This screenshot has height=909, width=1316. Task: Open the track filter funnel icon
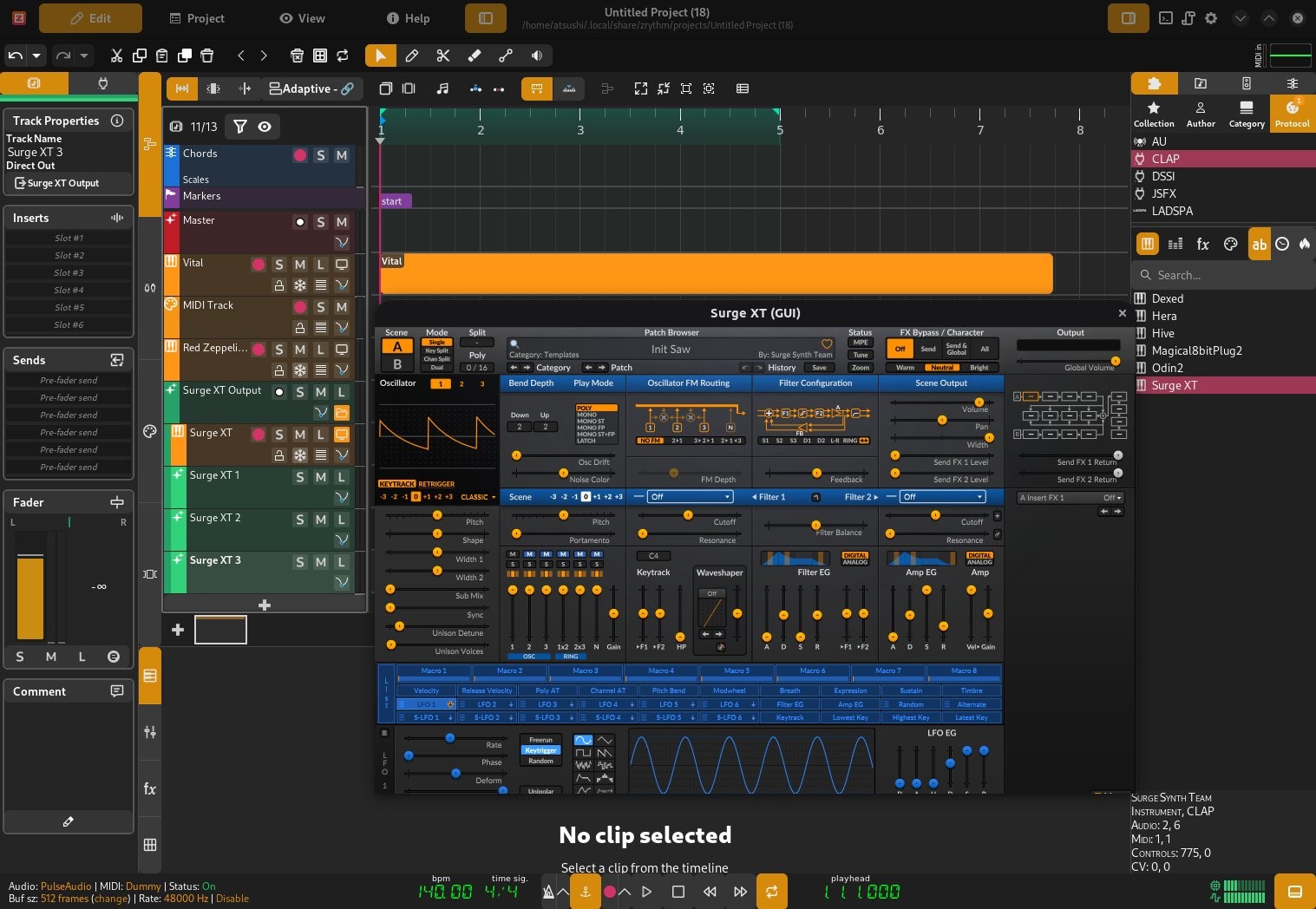(x=240, y=127)
